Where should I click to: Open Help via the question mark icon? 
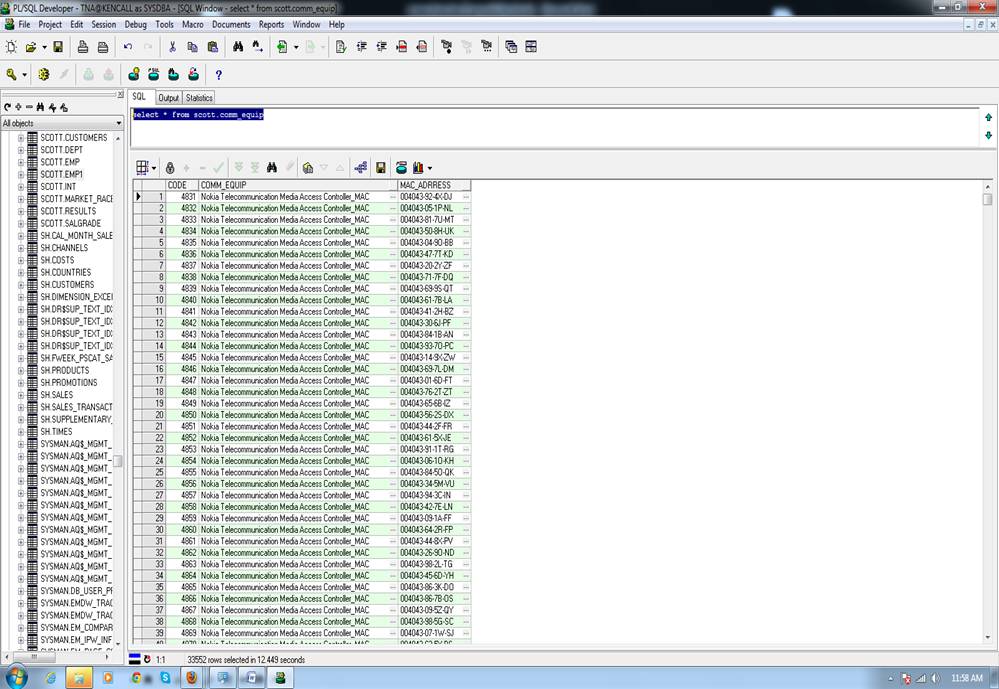click(218, 75)
